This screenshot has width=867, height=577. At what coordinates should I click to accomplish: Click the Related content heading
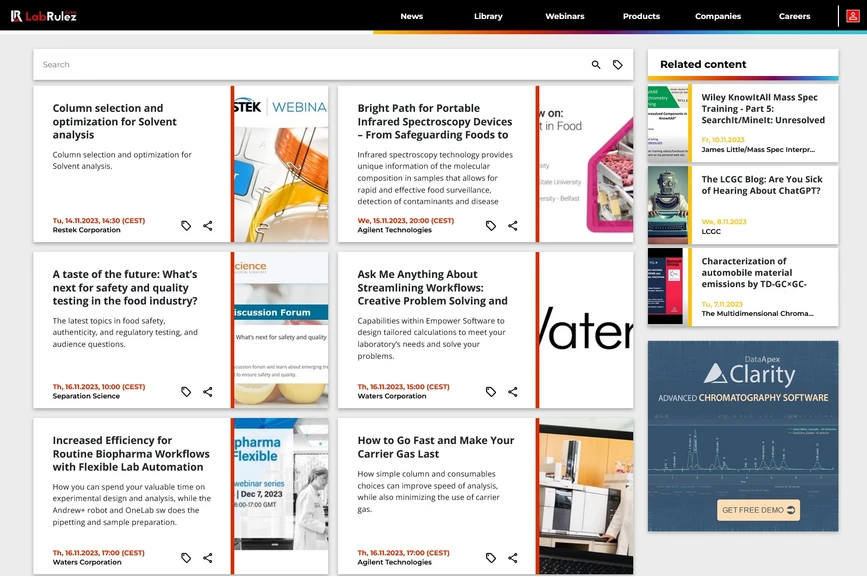[x=703, y=64]
